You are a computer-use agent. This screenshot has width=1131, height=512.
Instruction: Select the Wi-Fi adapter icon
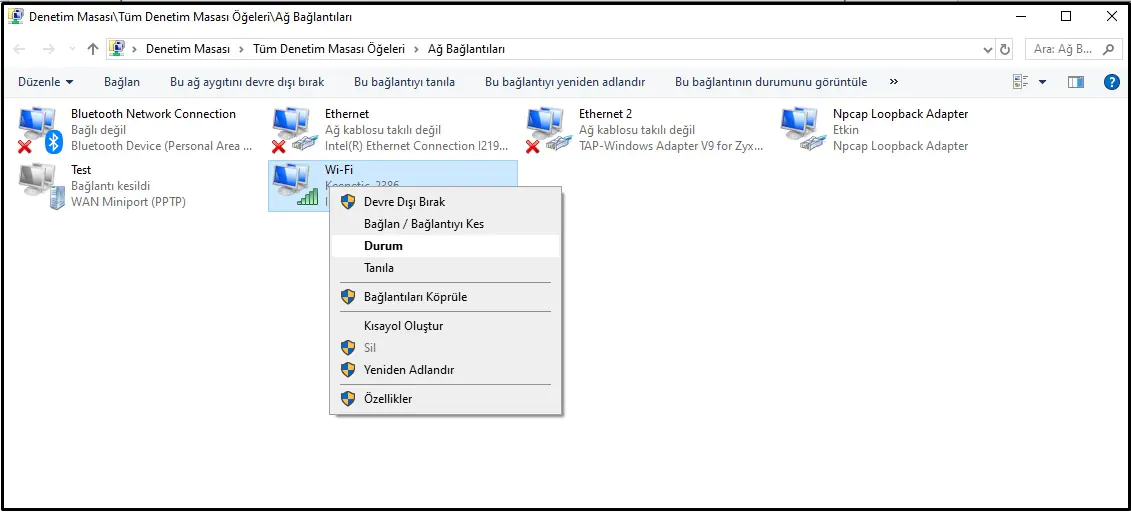[x=295, y=185]
